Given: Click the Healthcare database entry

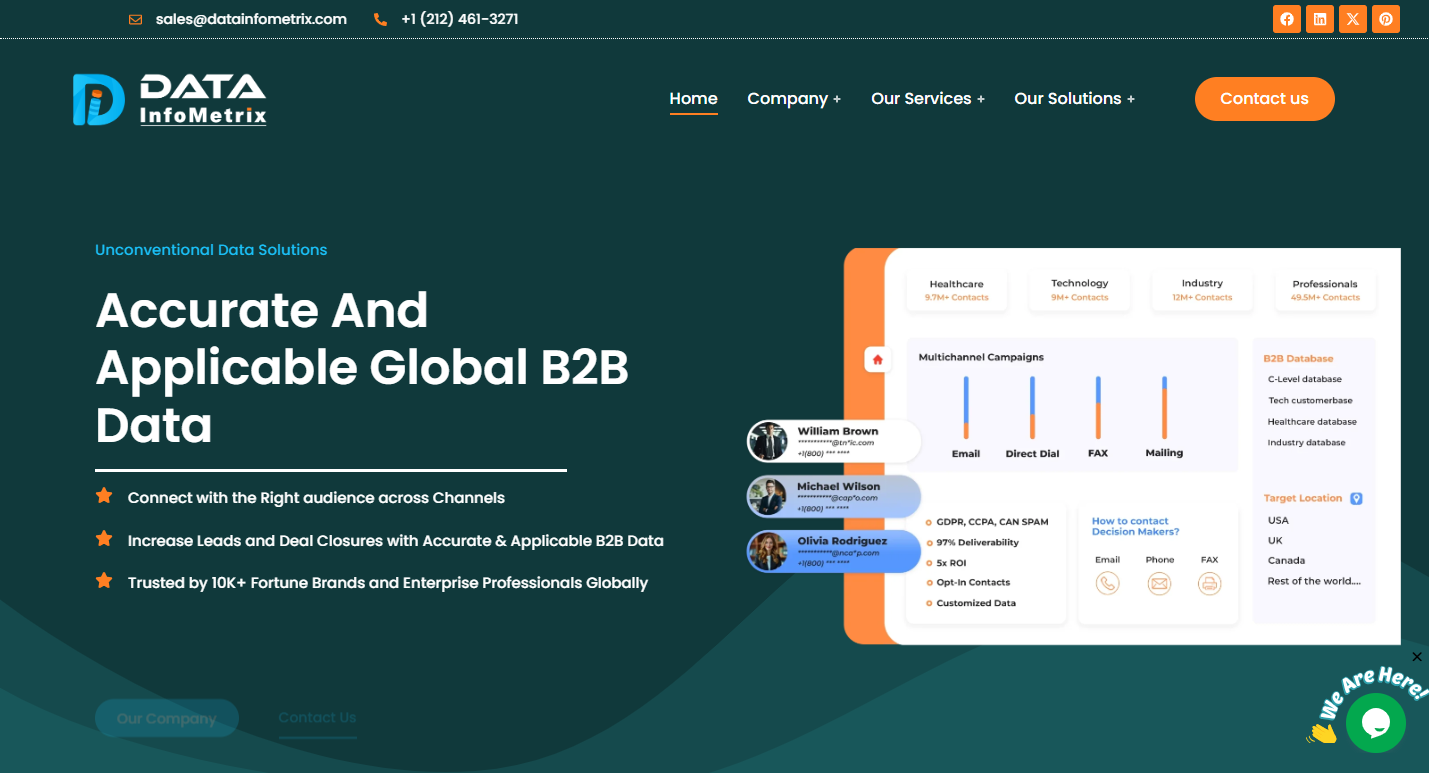Looking at the screenshot, I should click(x=1312, y=422).
